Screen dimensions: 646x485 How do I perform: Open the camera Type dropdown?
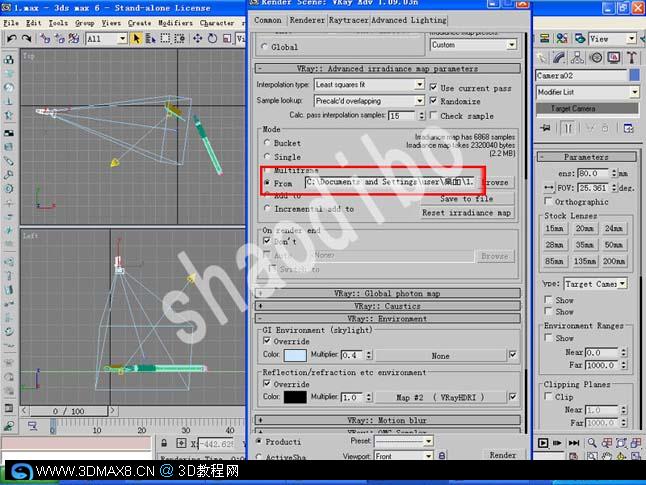point(595,284)
